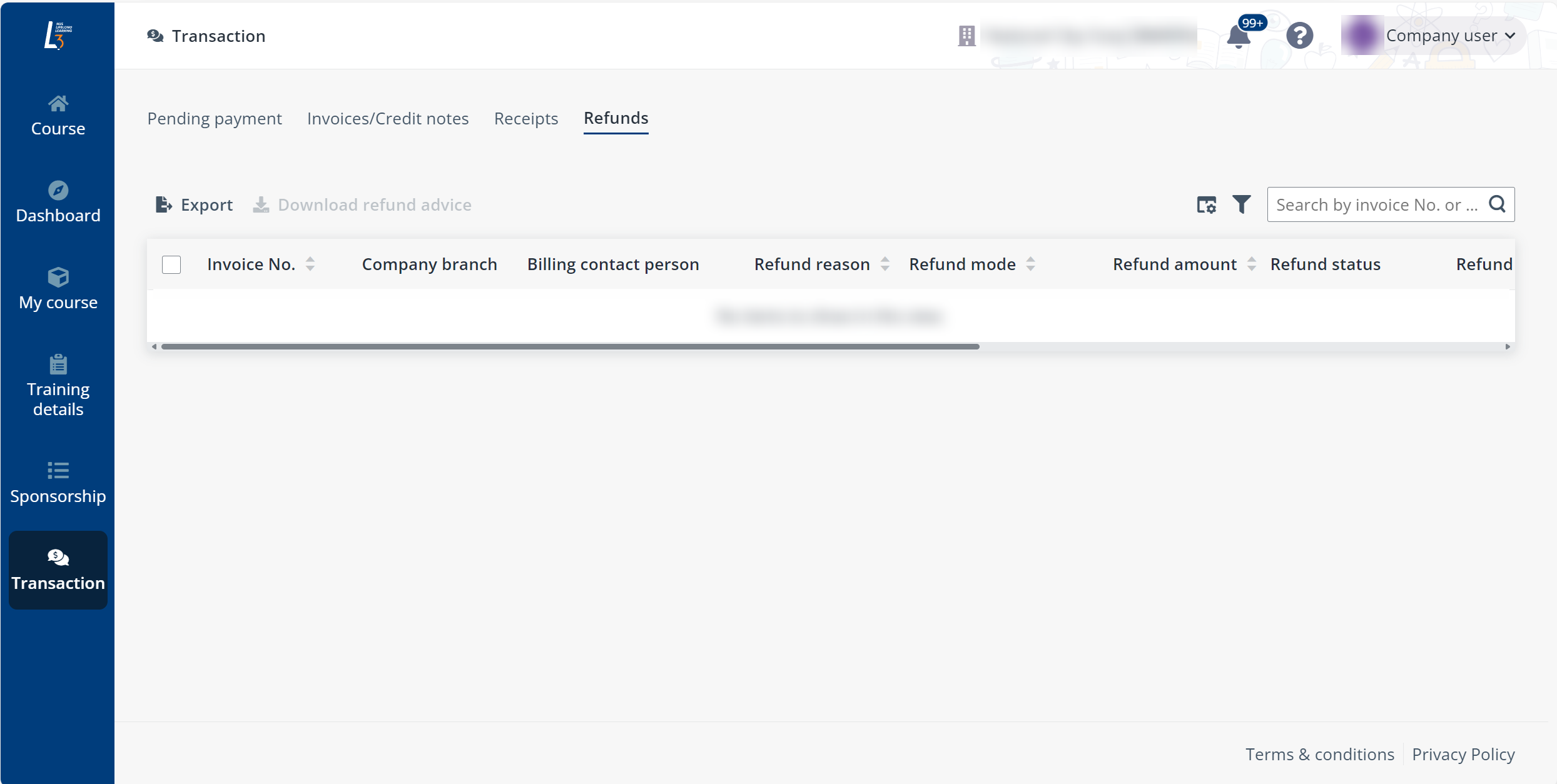Open Training details in sidebar

coord(58,386)
